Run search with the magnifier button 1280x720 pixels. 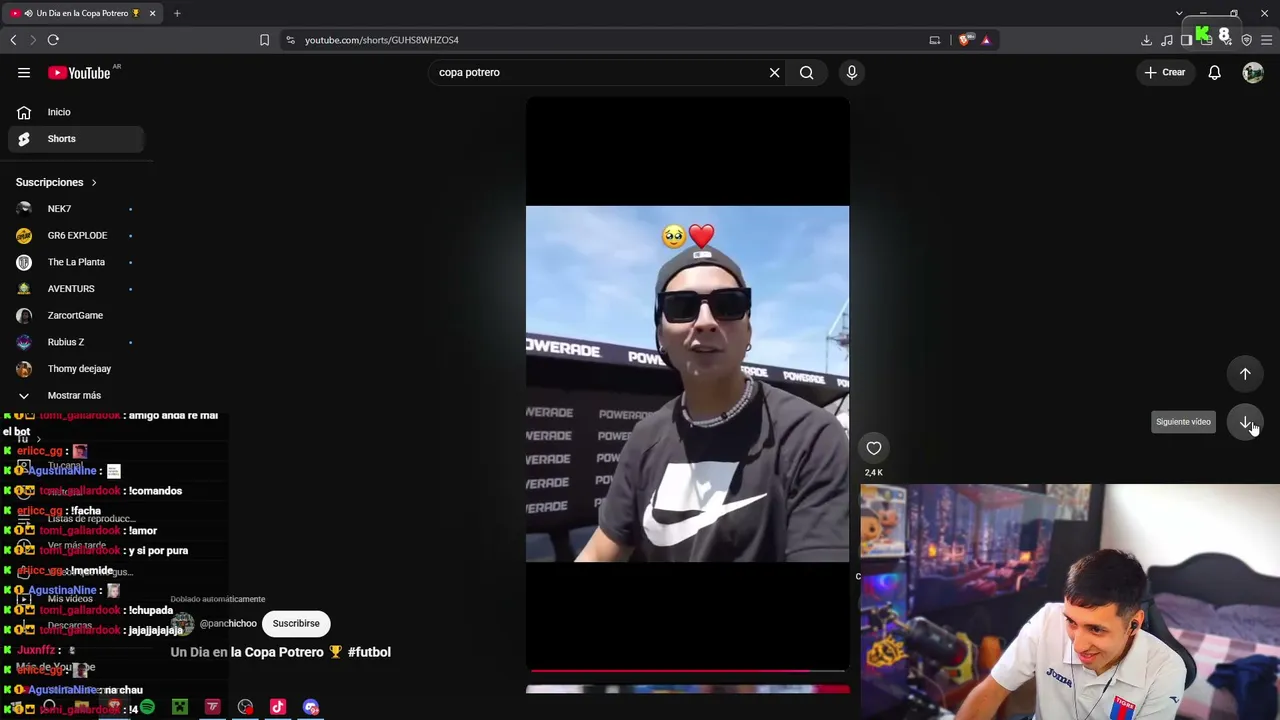coord(806,72)
